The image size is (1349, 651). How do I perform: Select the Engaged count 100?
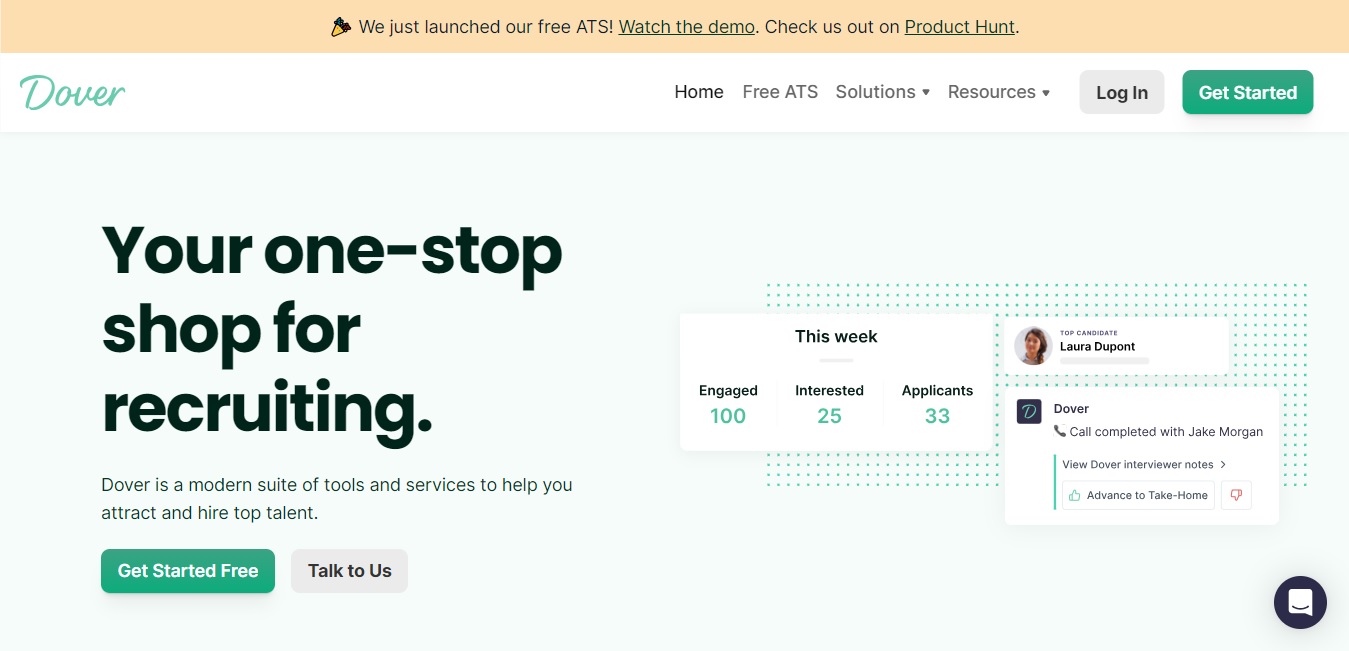coord(728,416)
